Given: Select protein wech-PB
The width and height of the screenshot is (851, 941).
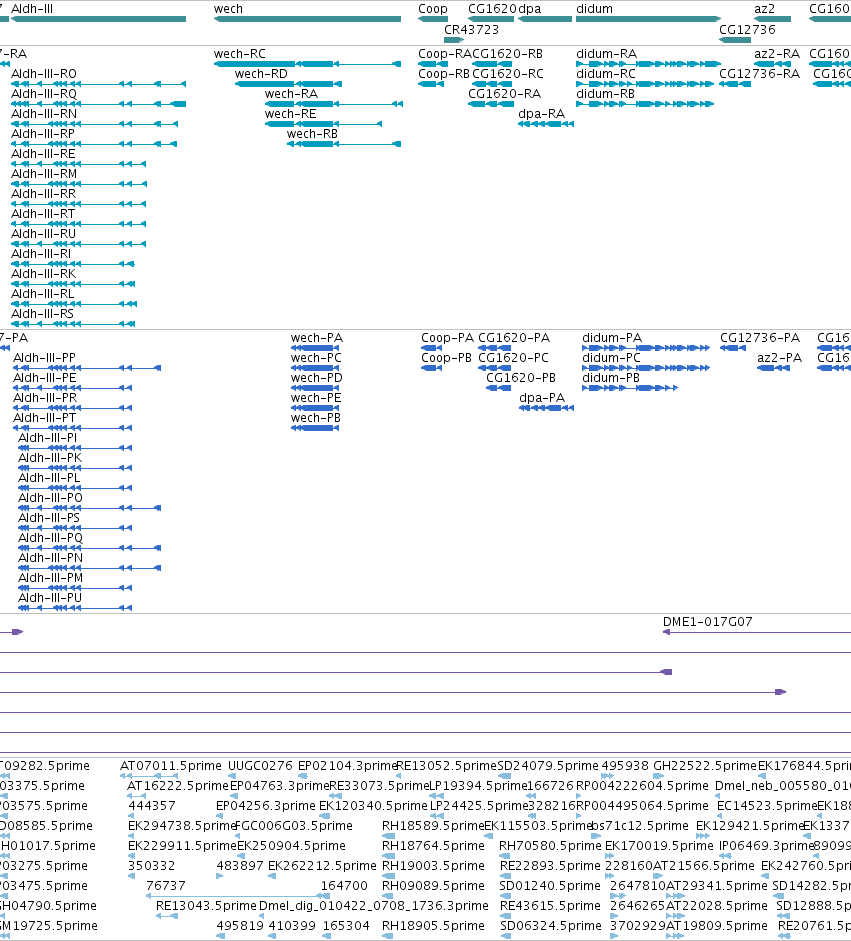Looking at the screenshot, I should pyautogui.click(x=315, y=428).
